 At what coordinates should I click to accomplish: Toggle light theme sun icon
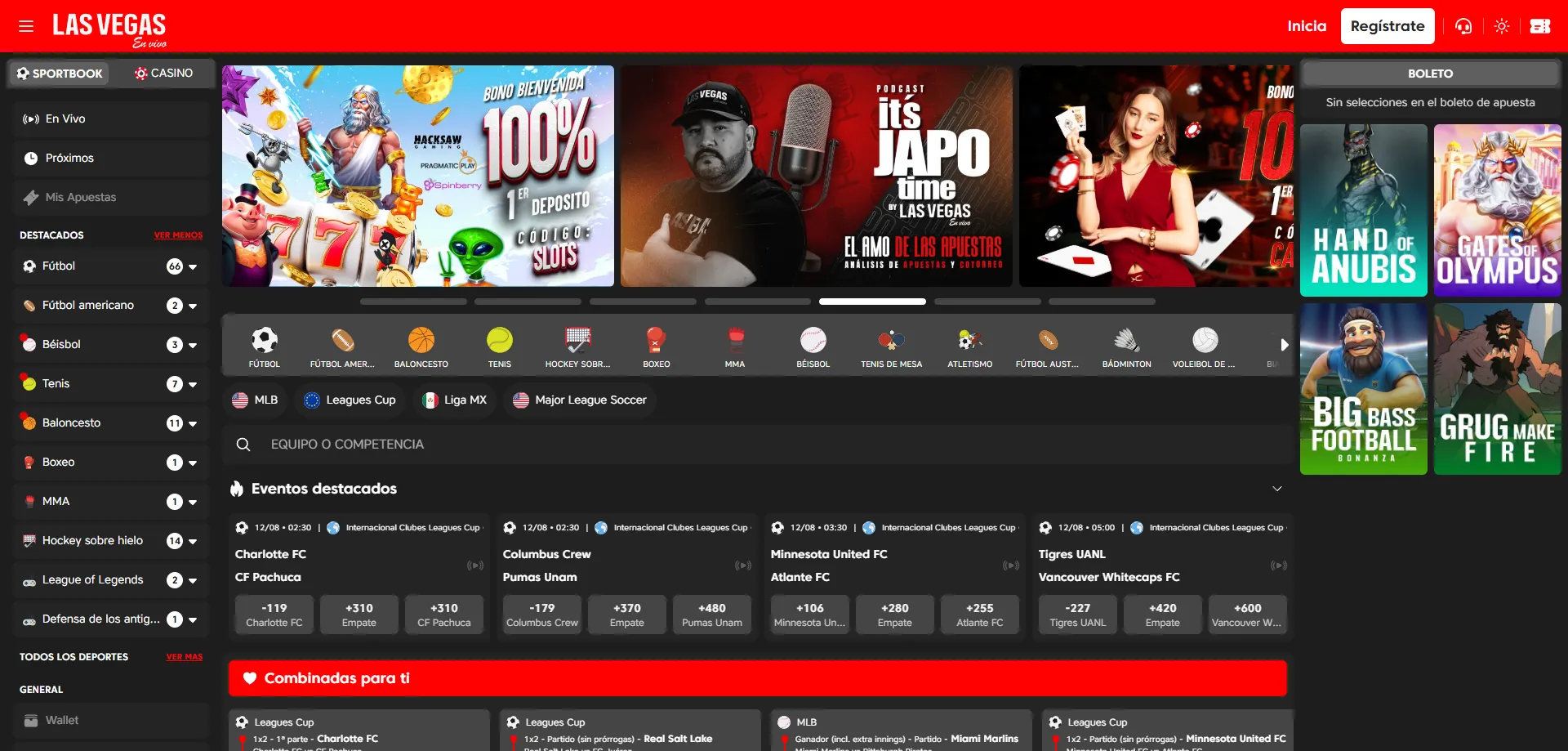coord(1501,26)
